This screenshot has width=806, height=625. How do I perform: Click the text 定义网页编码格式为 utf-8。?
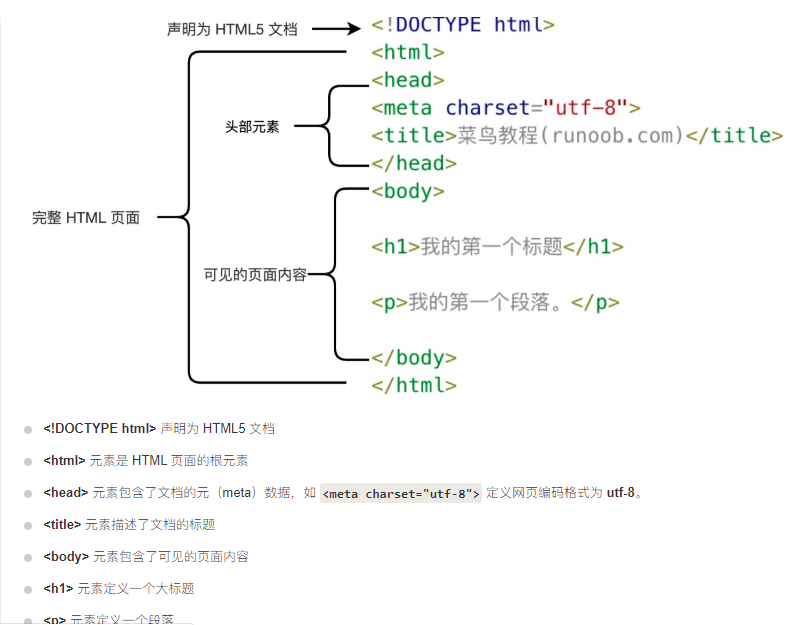[x=564, y=493]
